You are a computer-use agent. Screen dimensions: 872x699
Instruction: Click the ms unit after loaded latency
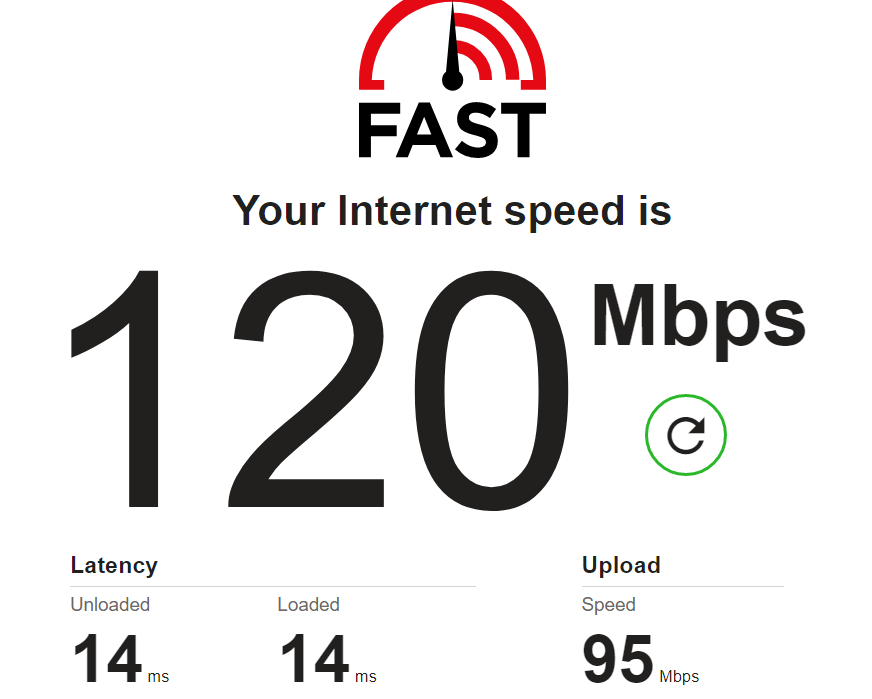pyautogui.click(x=366, y=677)
